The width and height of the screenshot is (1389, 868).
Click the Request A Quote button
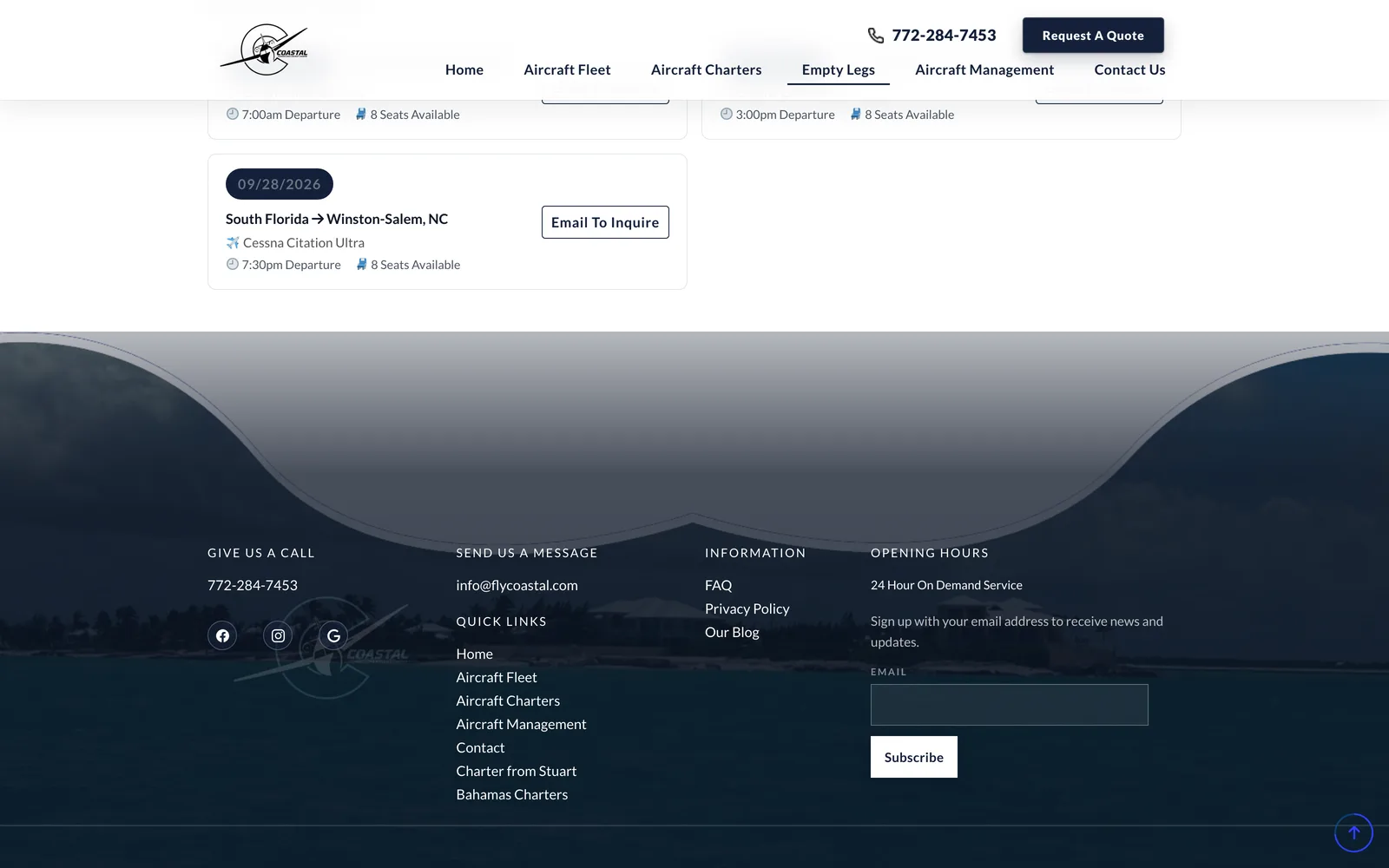1093,36
